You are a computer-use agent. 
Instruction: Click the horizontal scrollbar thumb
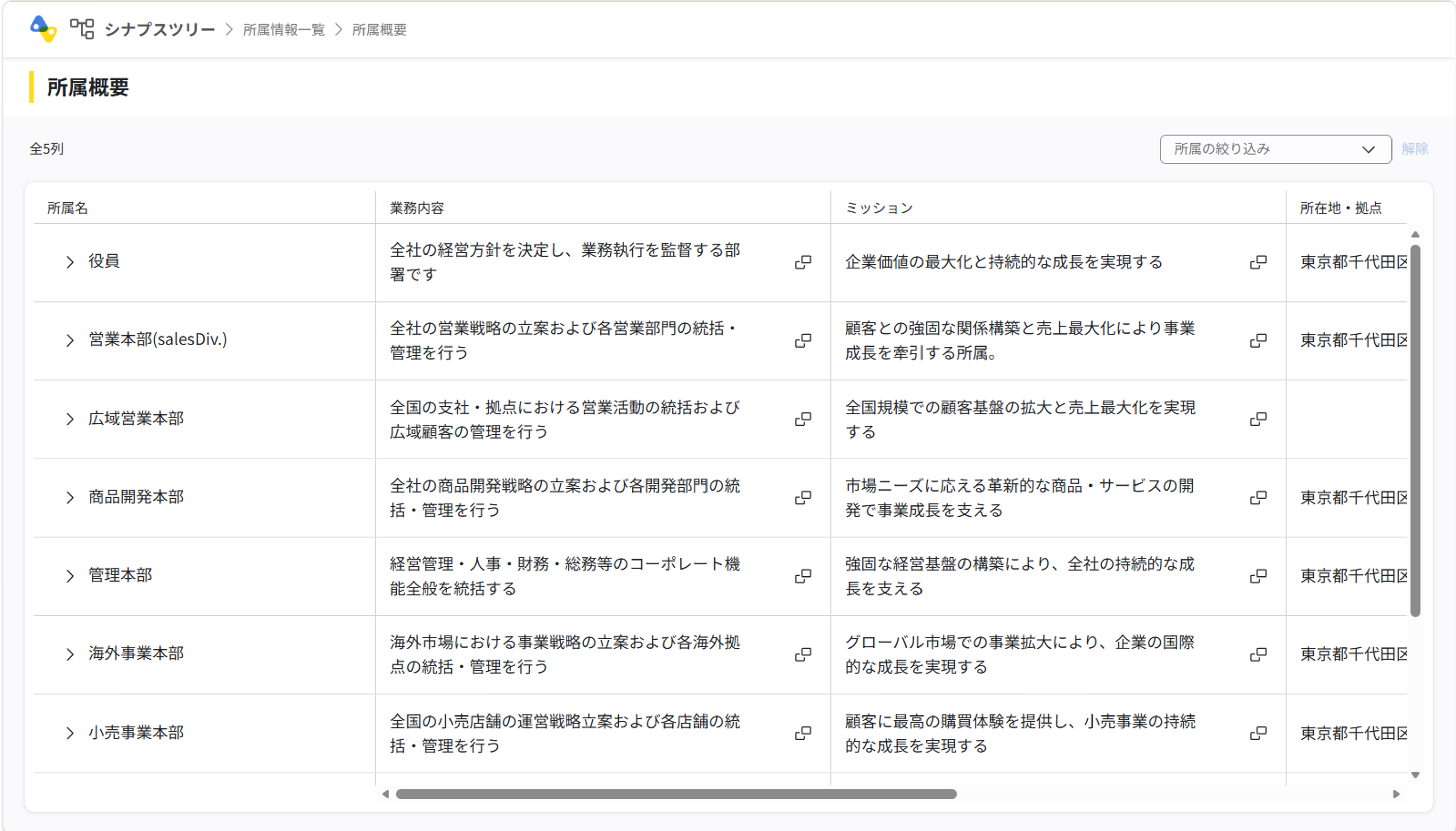[676, 794]
